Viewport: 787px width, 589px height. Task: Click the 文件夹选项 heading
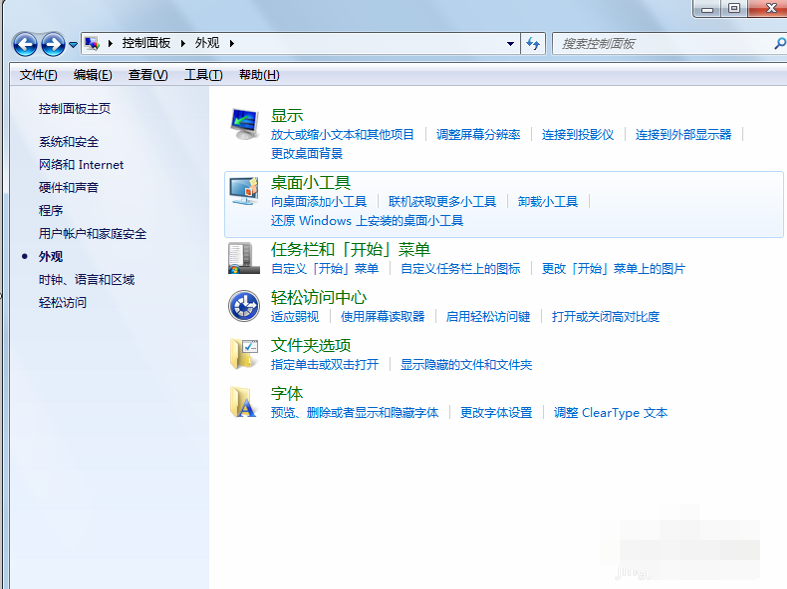(x=311, y=345)
